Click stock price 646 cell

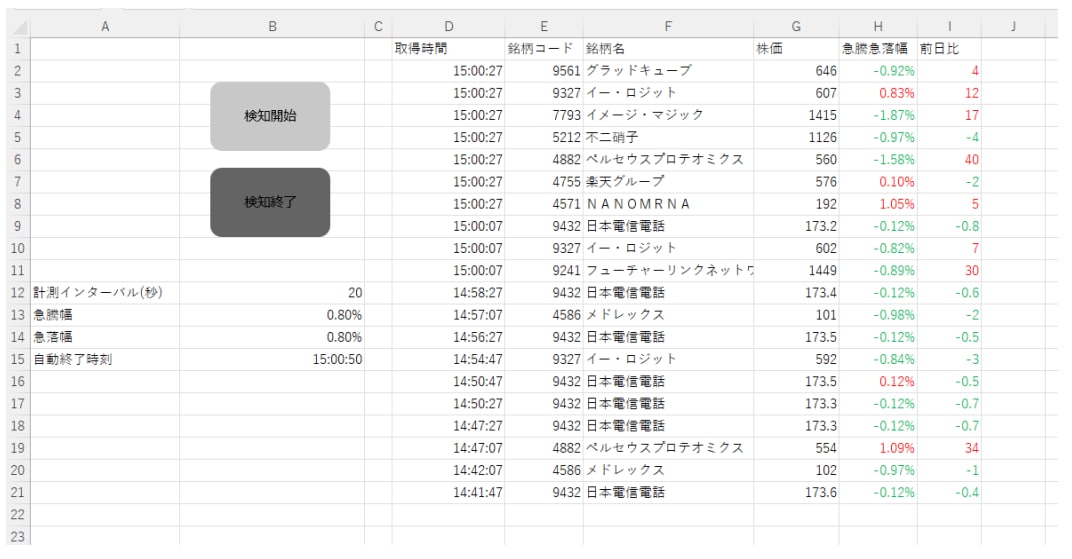796,70
